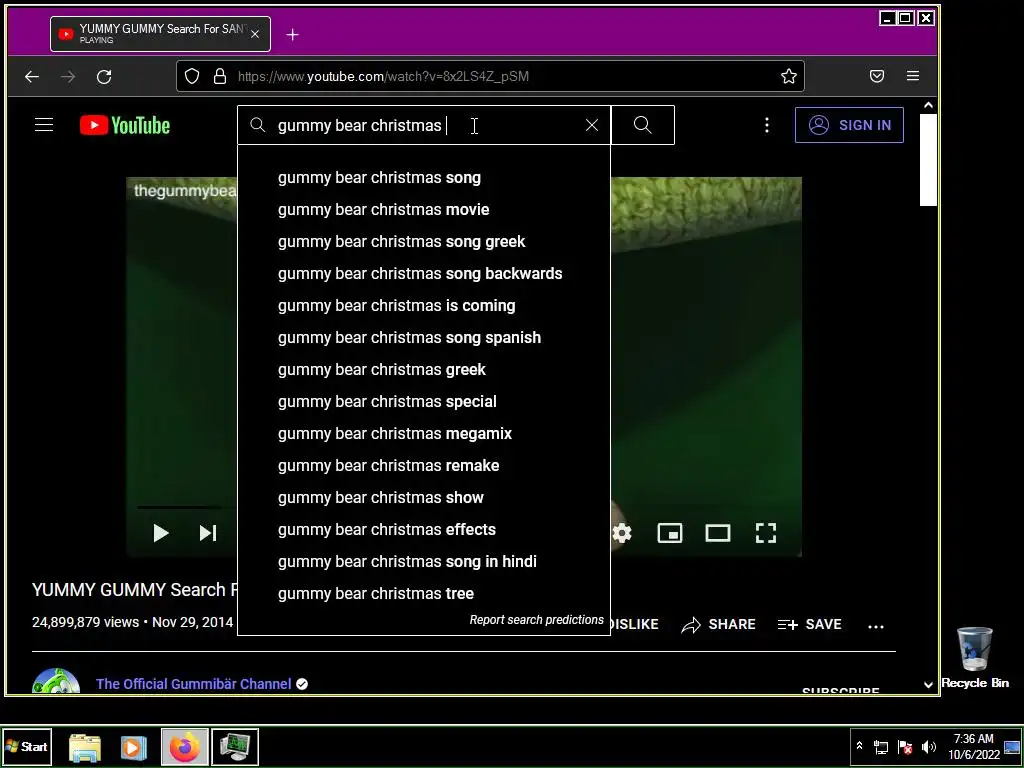Expand hidden system tray icons
Viewport: 1024px width, 768px height.
click(x=859, y=746)
